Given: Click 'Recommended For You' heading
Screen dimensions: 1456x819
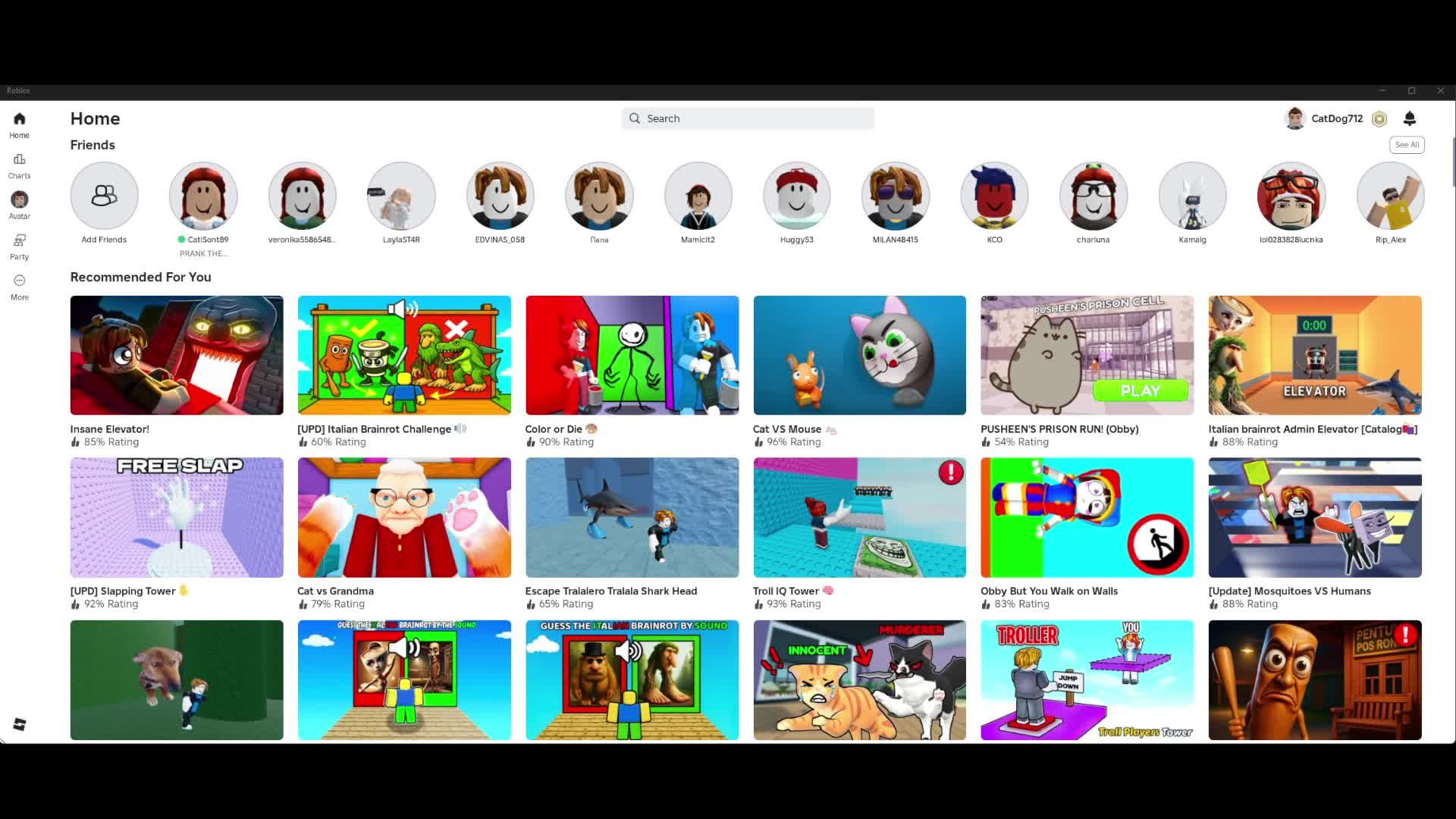Looking at the screenshot, I should [x=141, y=277].
